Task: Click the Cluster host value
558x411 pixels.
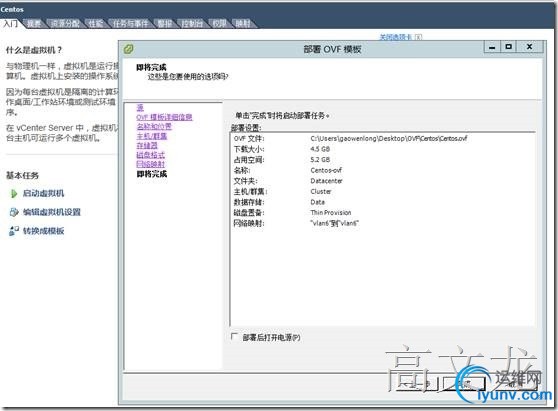Action: coord(321,191)
